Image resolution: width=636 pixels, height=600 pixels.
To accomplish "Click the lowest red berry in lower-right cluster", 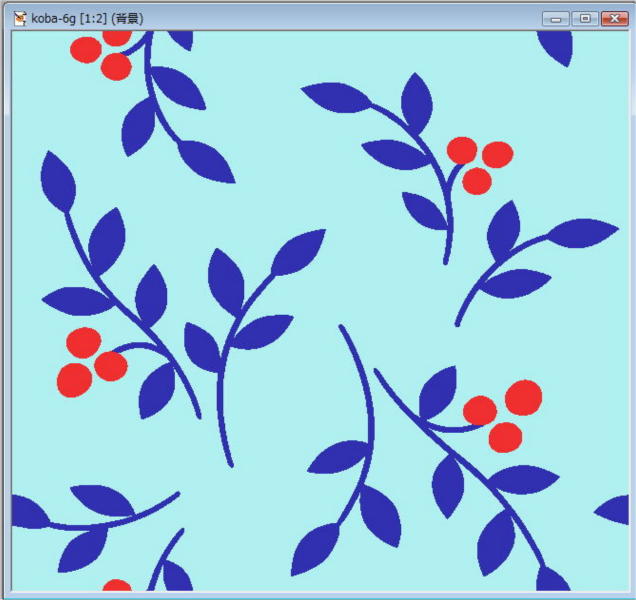I will pyautogui.click(x=505, y=437).
